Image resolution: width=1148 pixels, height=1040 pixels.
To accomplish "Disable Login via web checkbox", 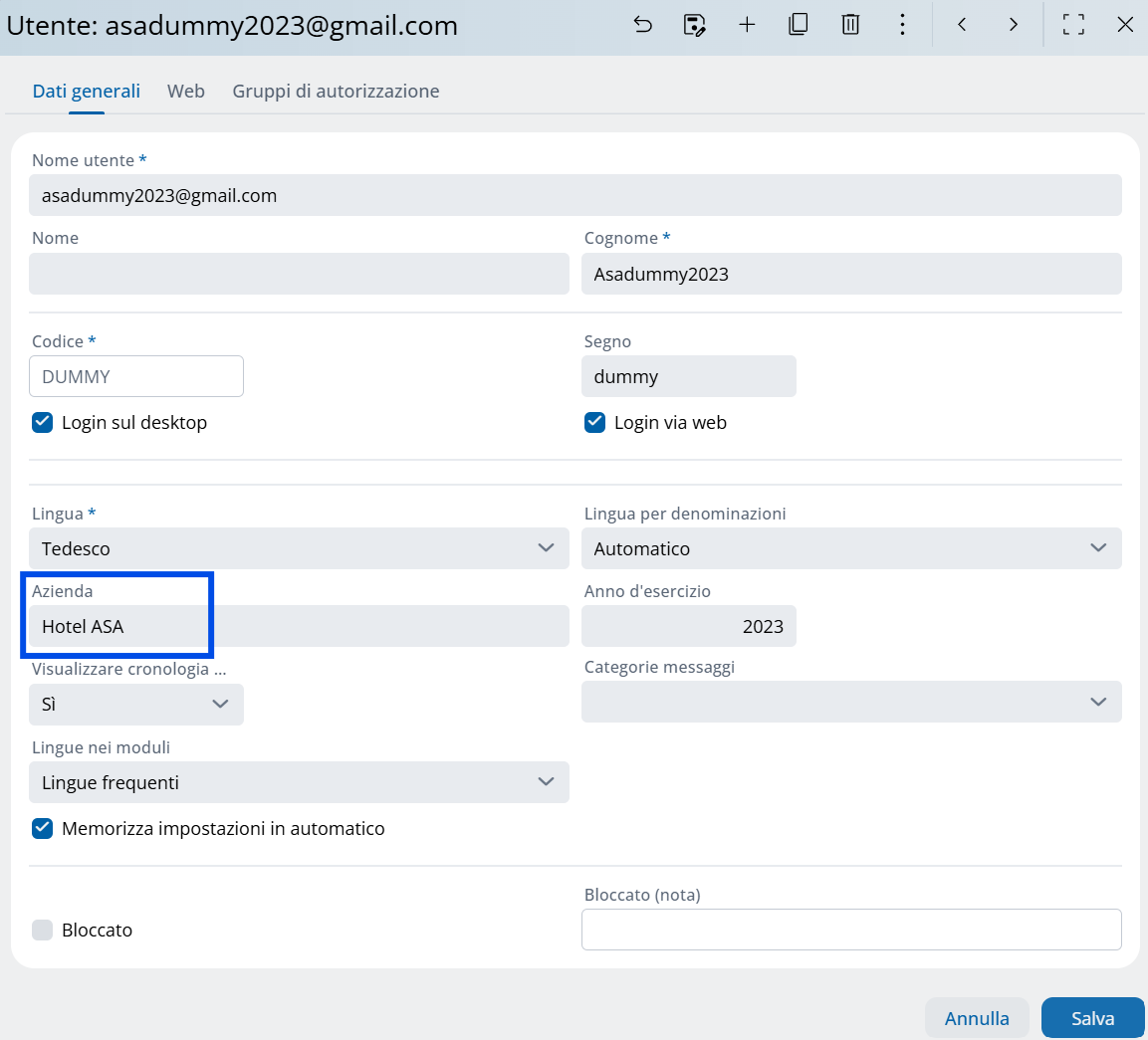I will click(594, 423).
